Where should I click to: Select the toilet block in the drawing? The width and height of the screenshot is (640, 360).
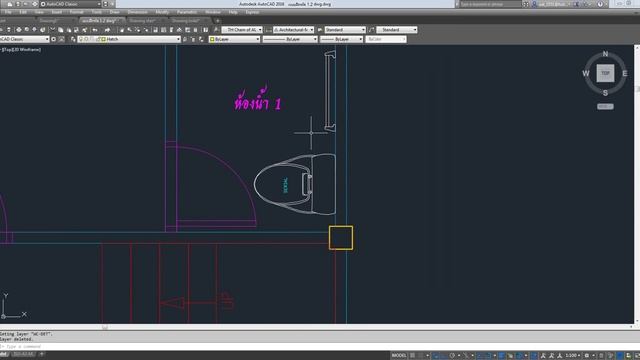[x=295, y=184]
